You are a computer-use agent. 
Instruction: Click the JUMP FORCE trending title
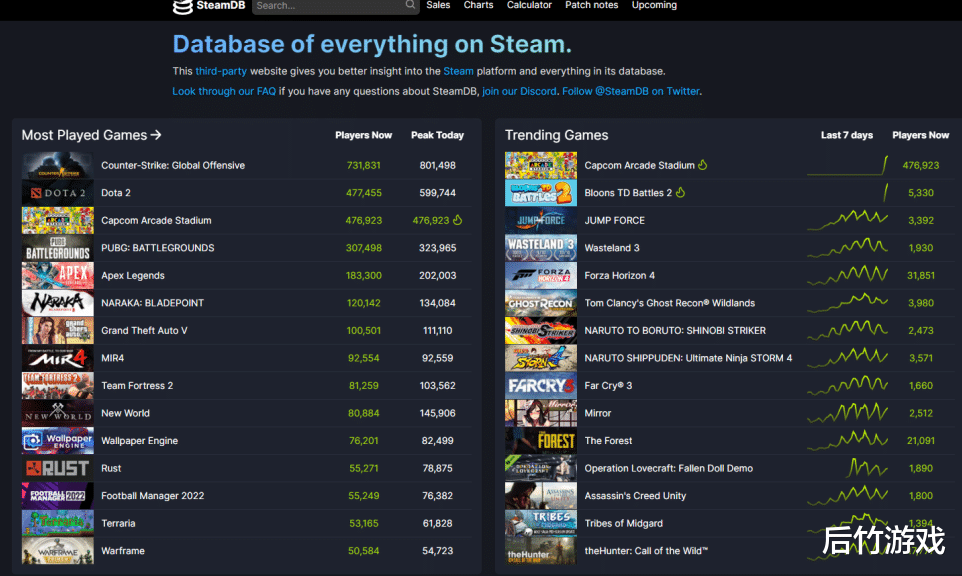point(614,220)
